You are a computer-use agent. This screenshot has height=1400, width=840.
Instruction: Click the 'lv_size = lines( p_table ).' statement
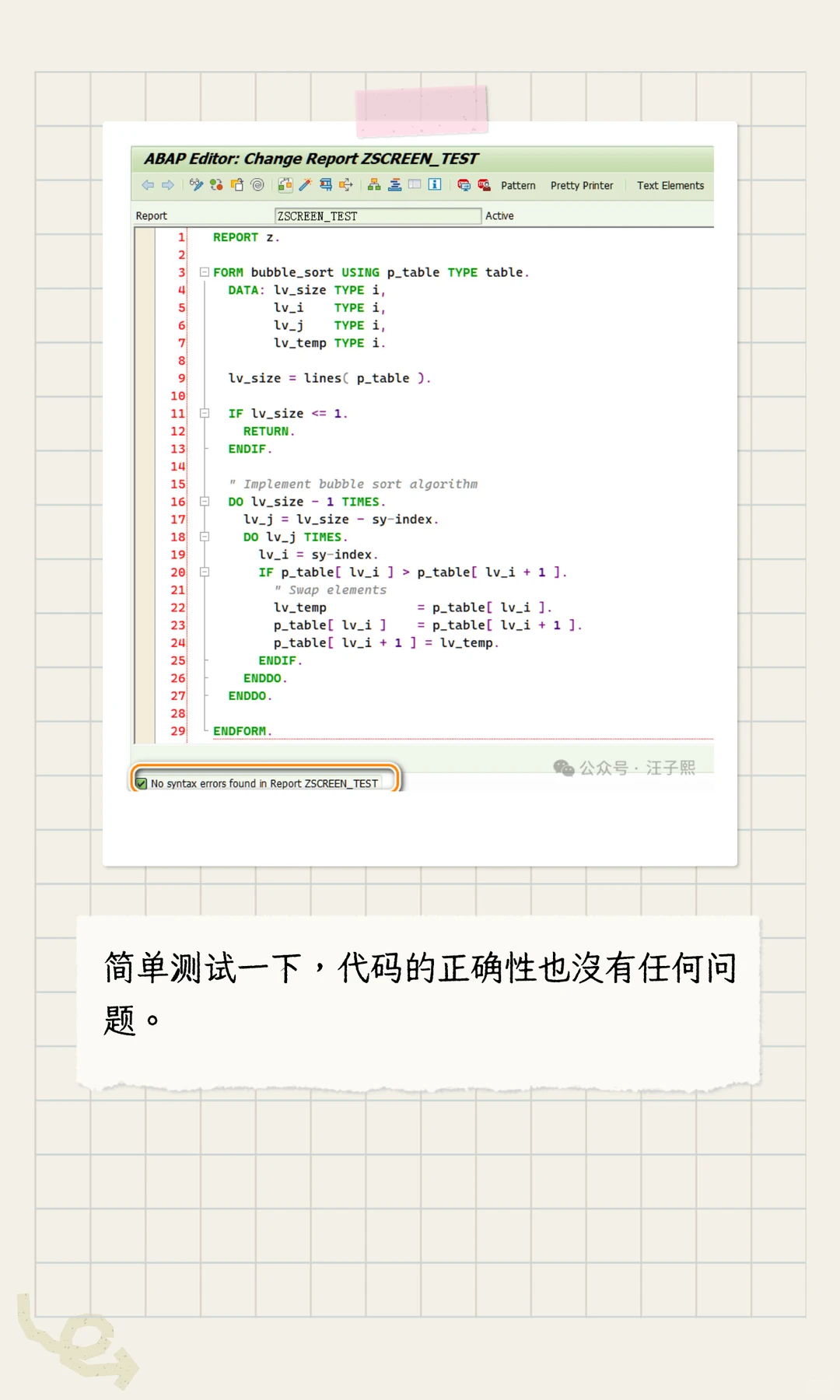pyautogui.click(x=329, y=378)
